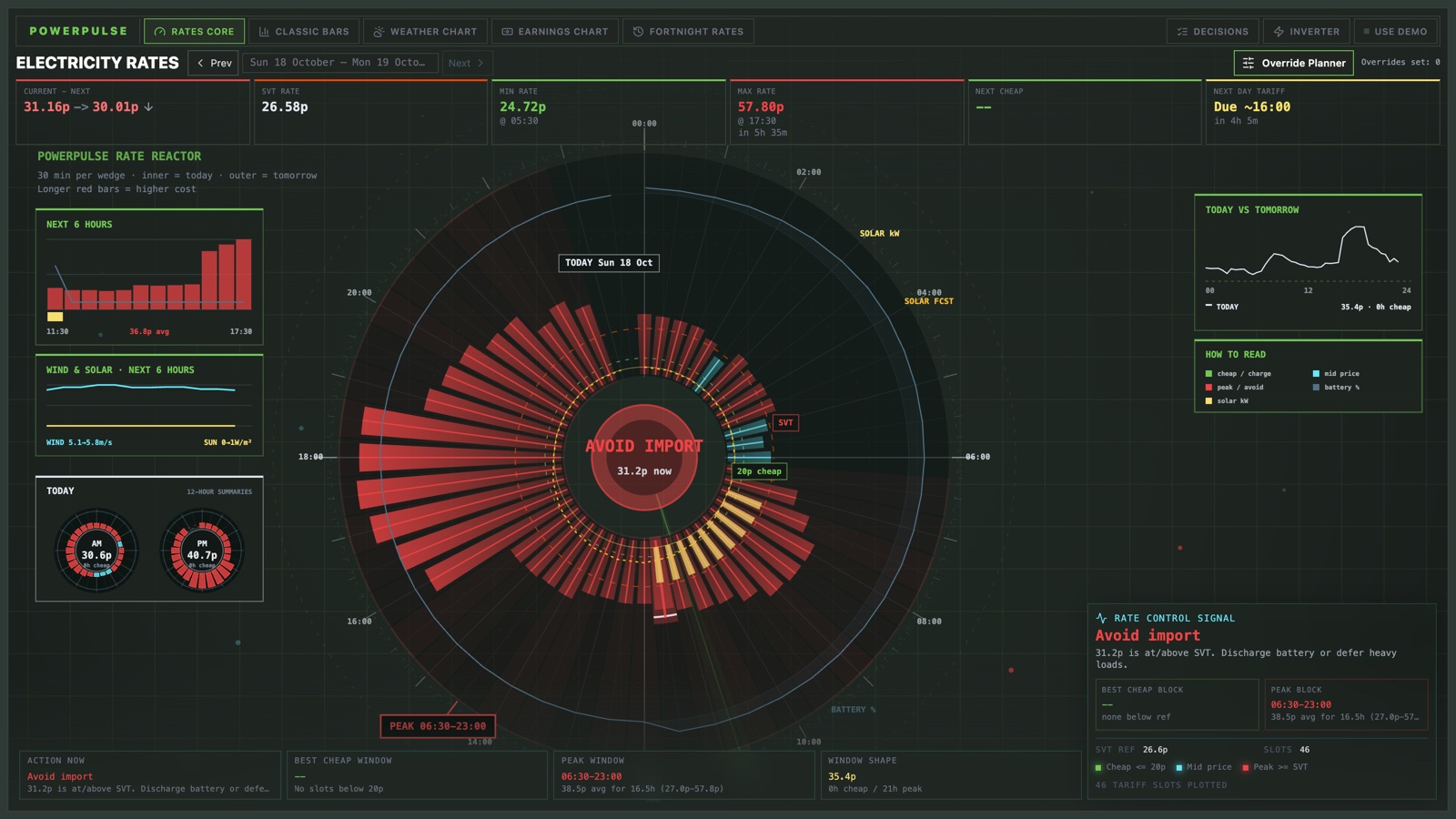Click the AM 30.6p summary donut

pos(96,551)
